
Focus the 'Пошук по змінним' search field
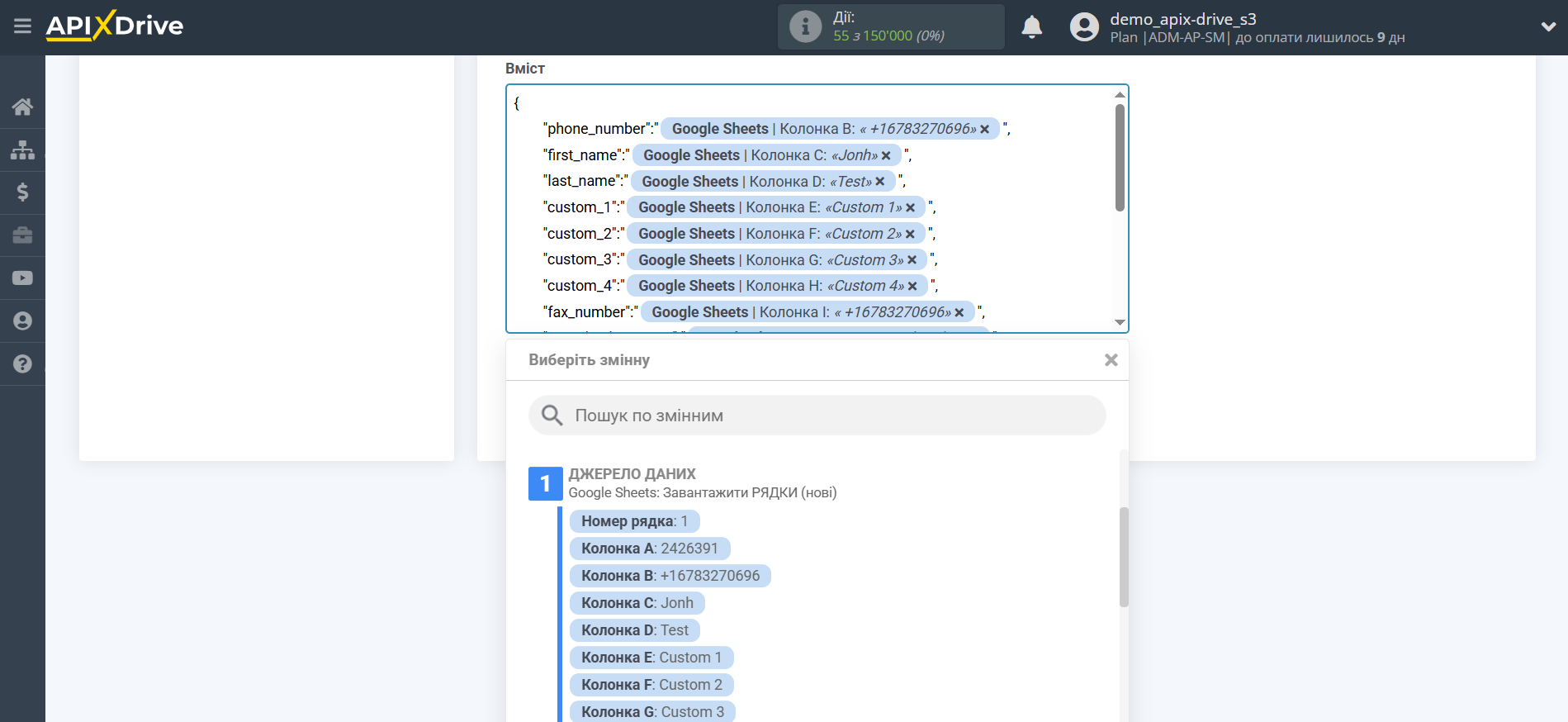pos(817,416)
